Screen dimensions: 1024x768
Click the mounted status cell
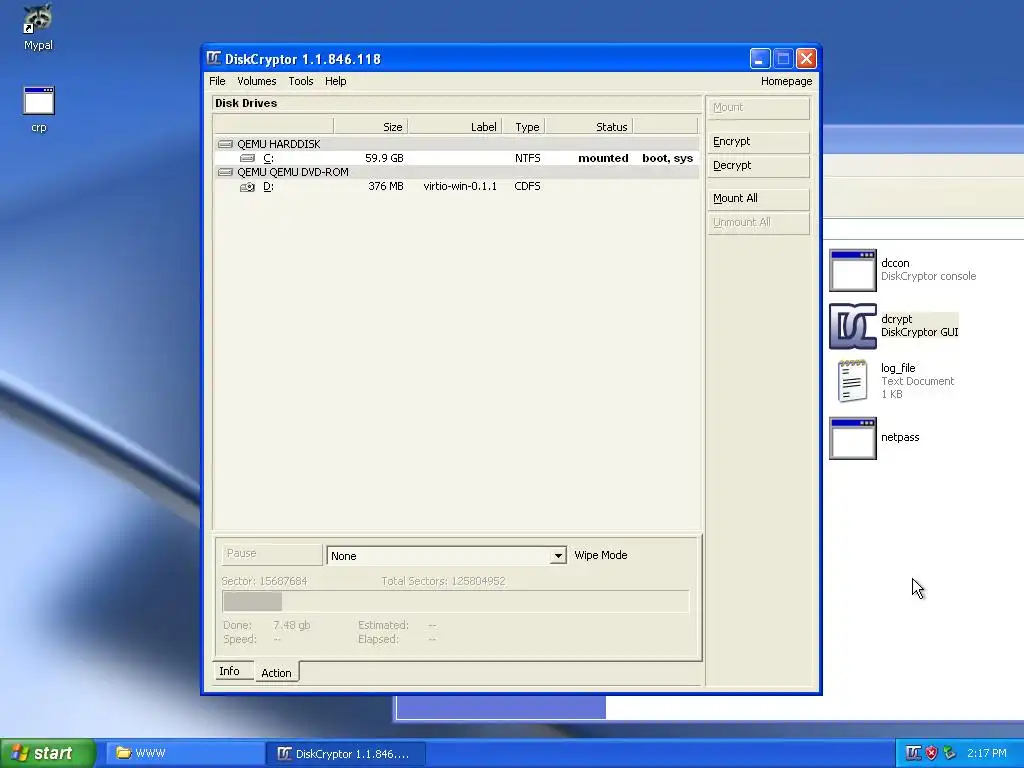[603, 158]
